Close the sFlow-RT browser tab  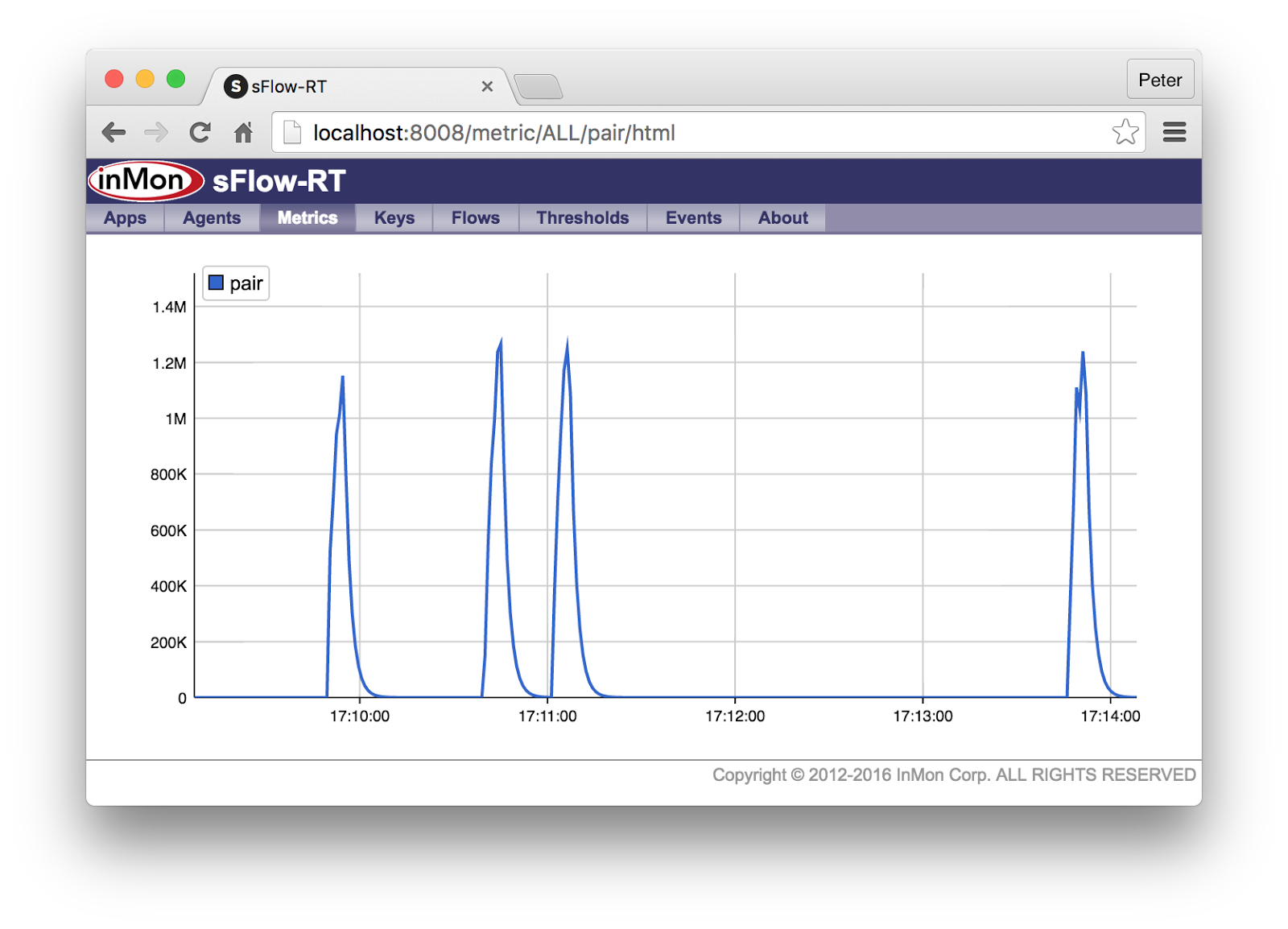pos(487,86)
